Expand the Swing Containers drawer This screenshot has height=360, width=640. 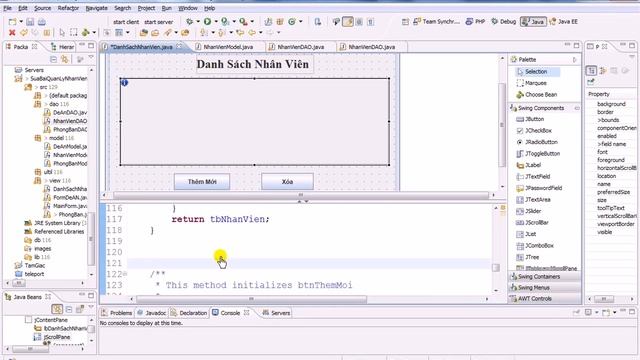545,276
